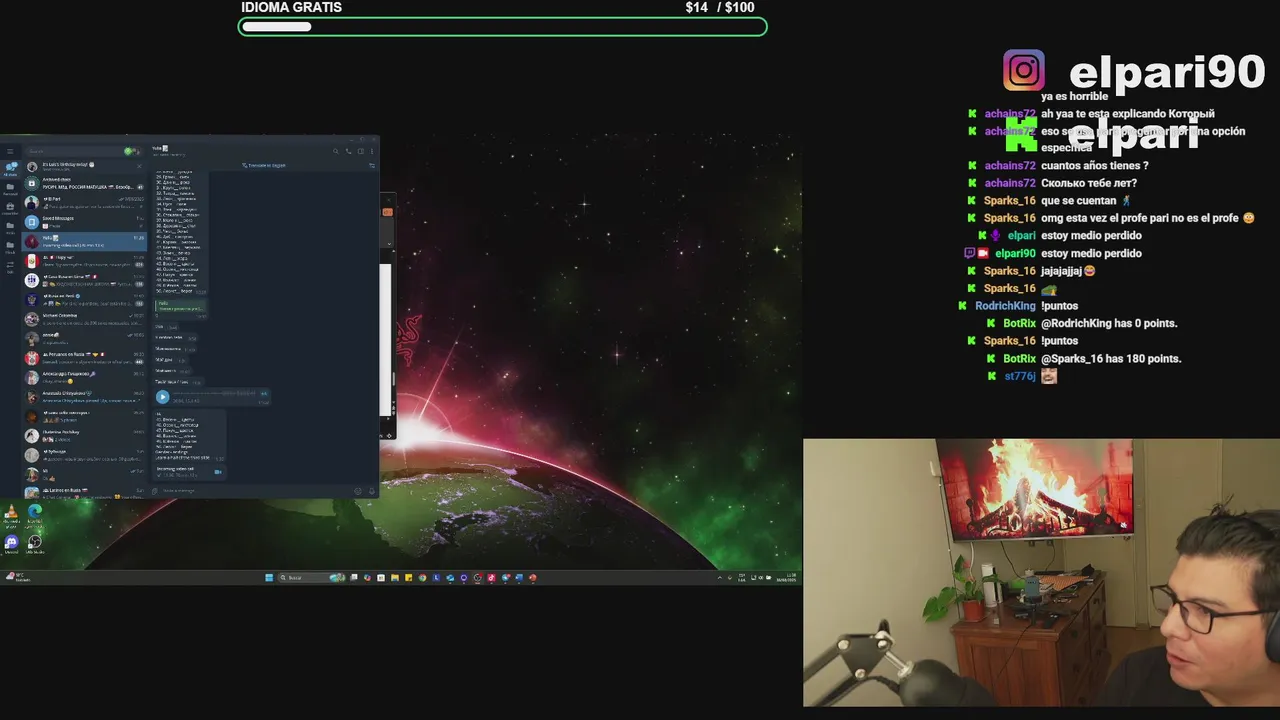
Task: Open Google Chrome from the taskbar
Action: click(x=422, y=577)
